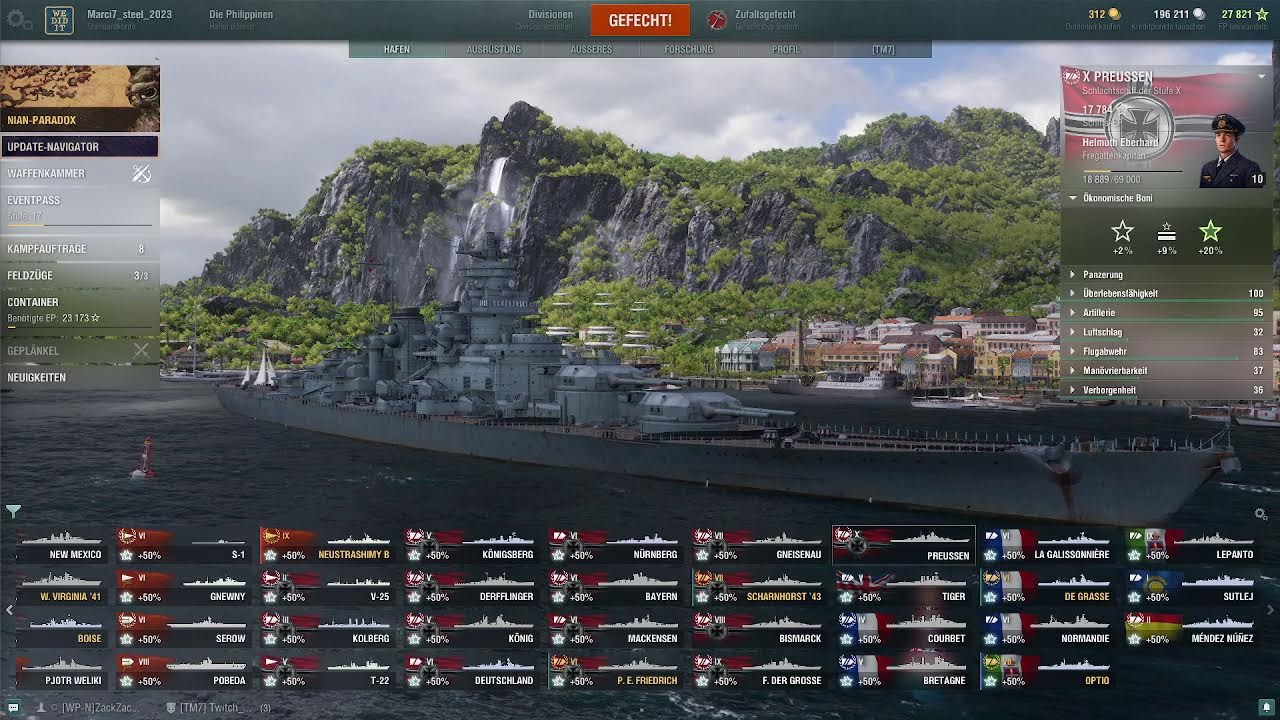Expand the Panzerung parameters
Screen dimensions: 1280x720
tap(1166, 274)
